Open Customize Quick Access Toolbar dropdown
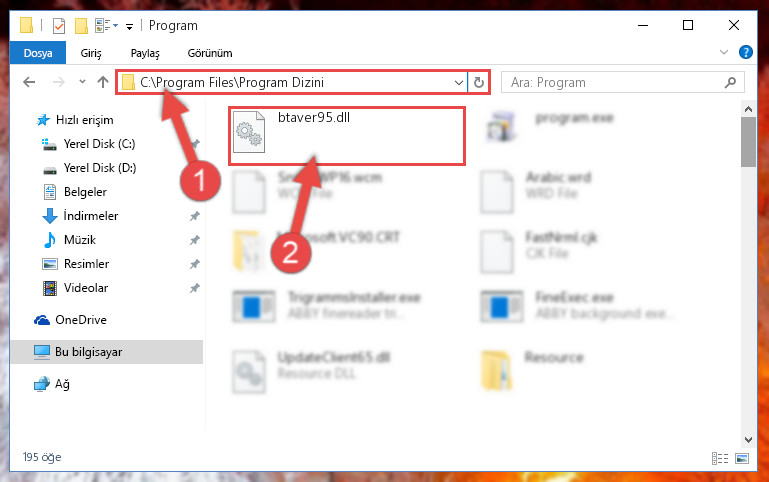This screenshot has height=482, width=769. (x=129, y=26)
